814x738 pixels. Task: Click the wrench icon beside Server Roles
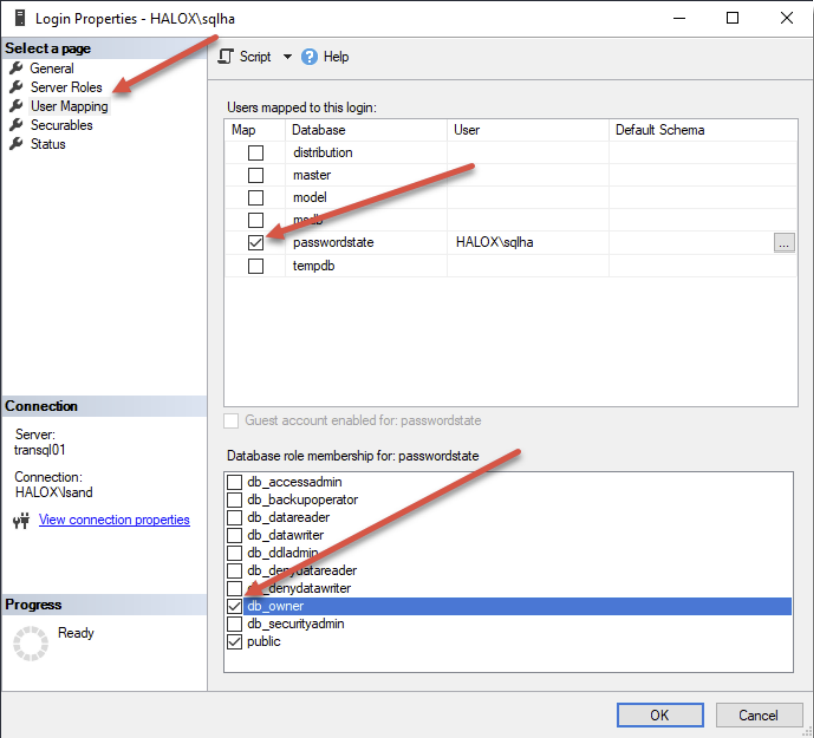click(16, 87)
